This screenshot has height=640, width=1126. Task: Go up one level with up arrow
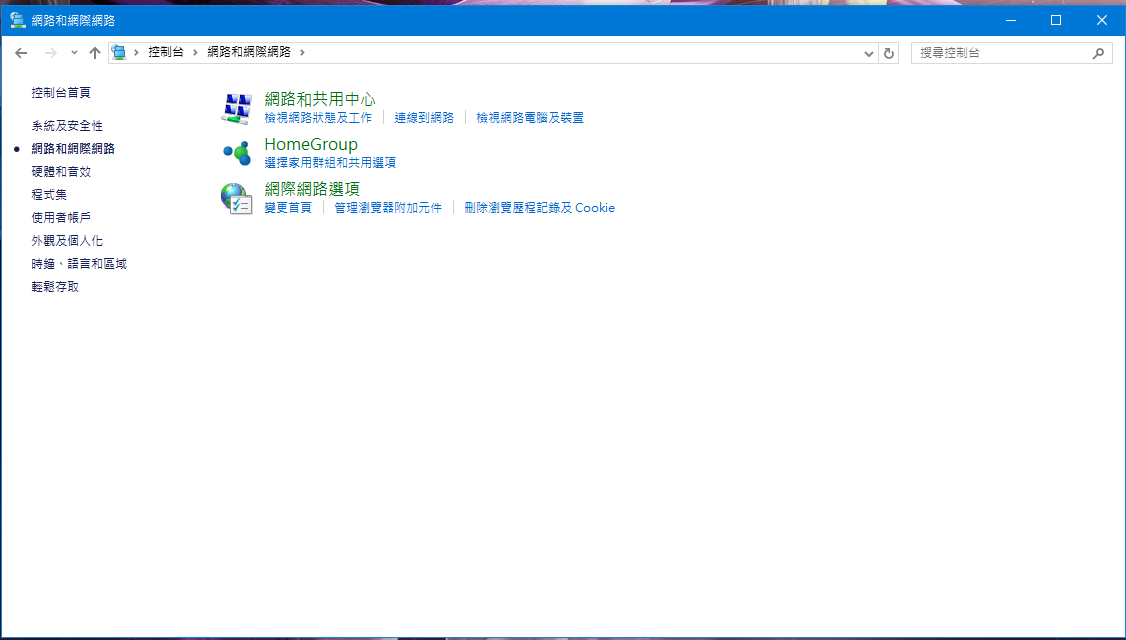[95, 52]
